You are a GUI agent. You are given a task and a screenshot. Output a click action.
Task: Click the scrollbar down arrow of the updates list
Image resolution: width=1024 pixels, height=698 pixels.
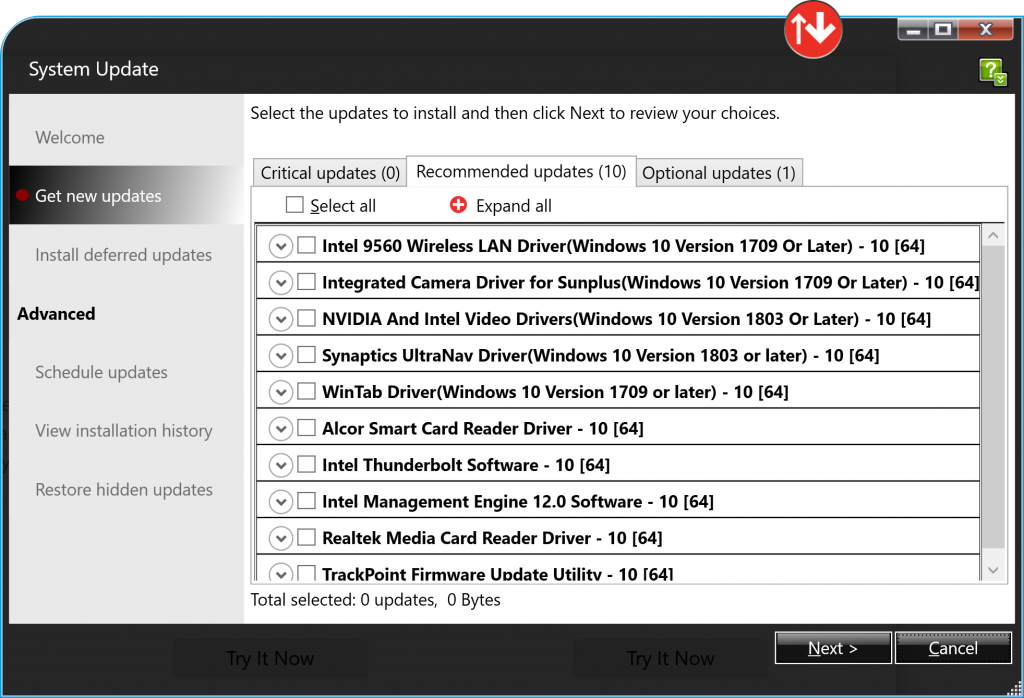coord(993,570)
